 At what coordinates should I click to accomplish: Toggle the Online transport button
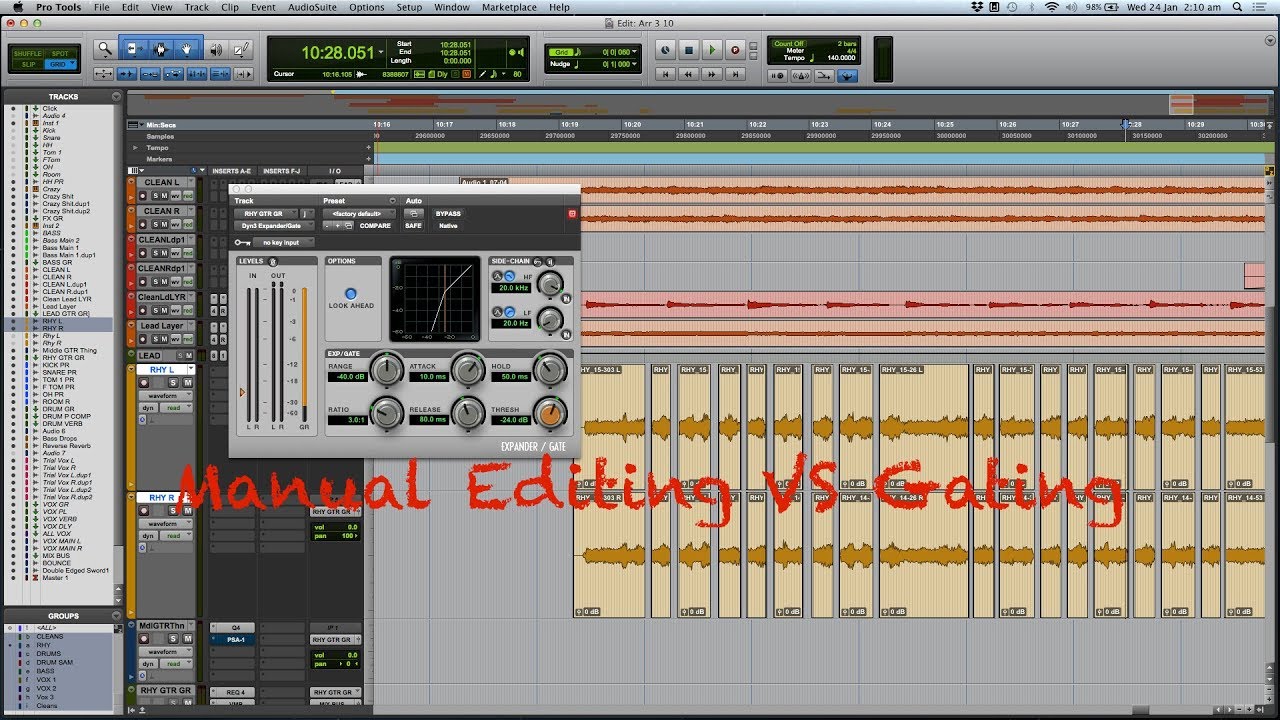pos(665,50)
